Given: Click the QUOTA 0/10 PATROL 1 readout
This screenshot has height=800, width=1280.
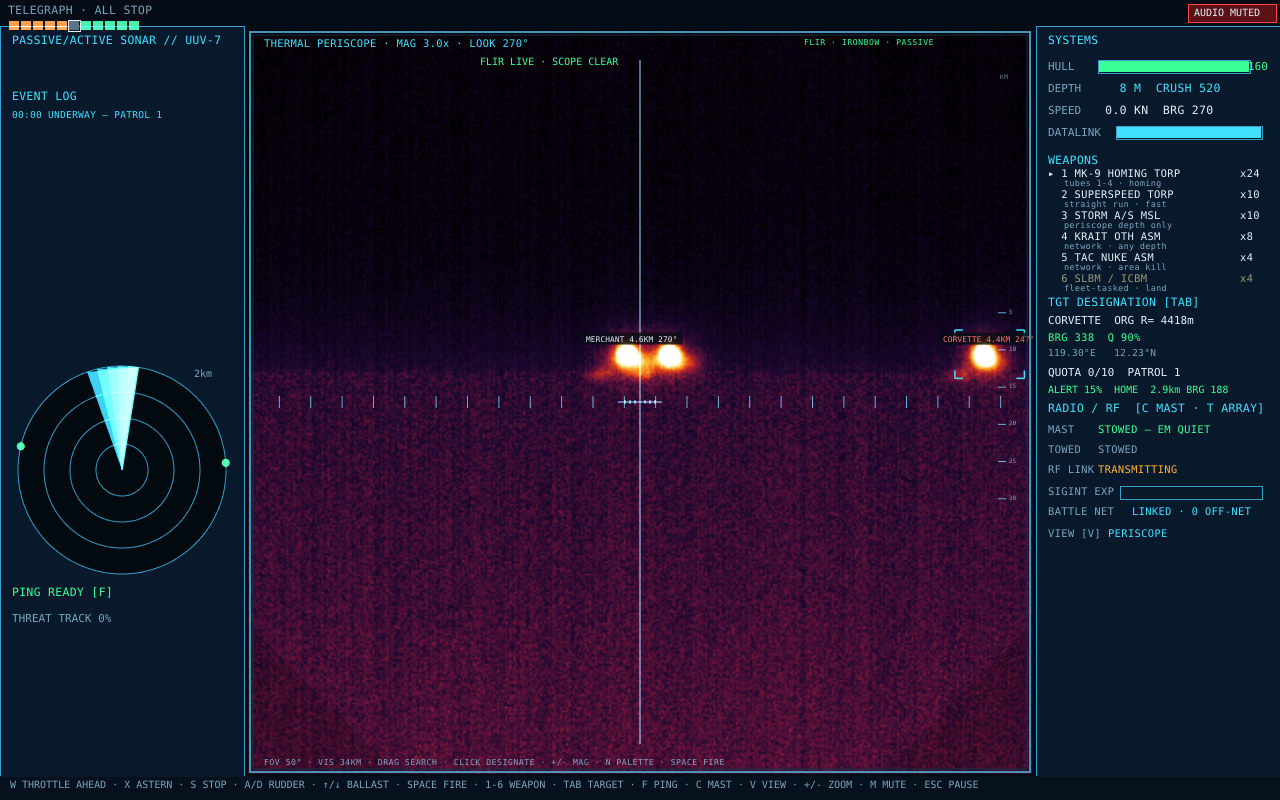Looking at the screenshot, I should click(x=1114, y=373).
